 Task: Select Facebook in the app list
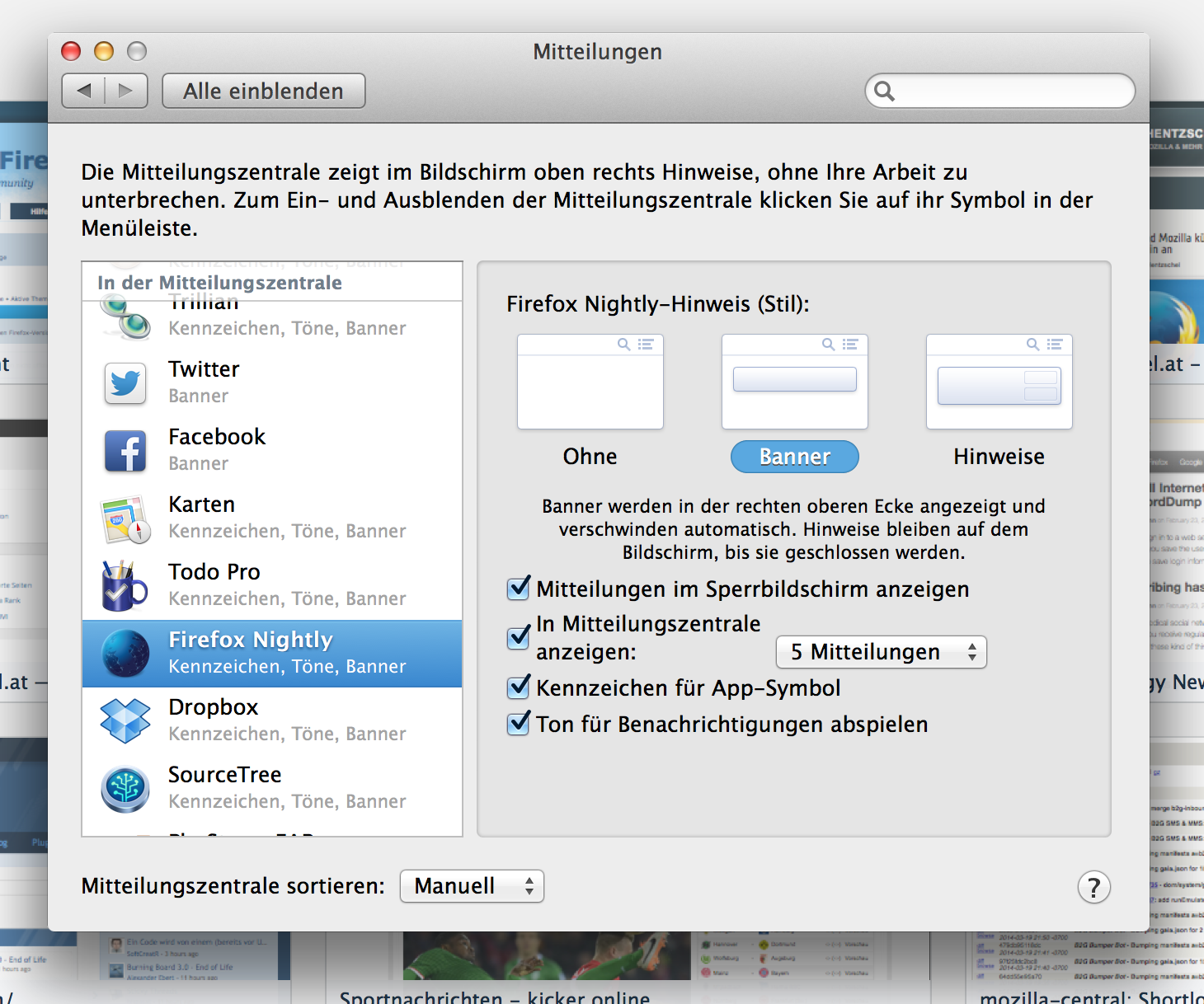pos(272,451)
